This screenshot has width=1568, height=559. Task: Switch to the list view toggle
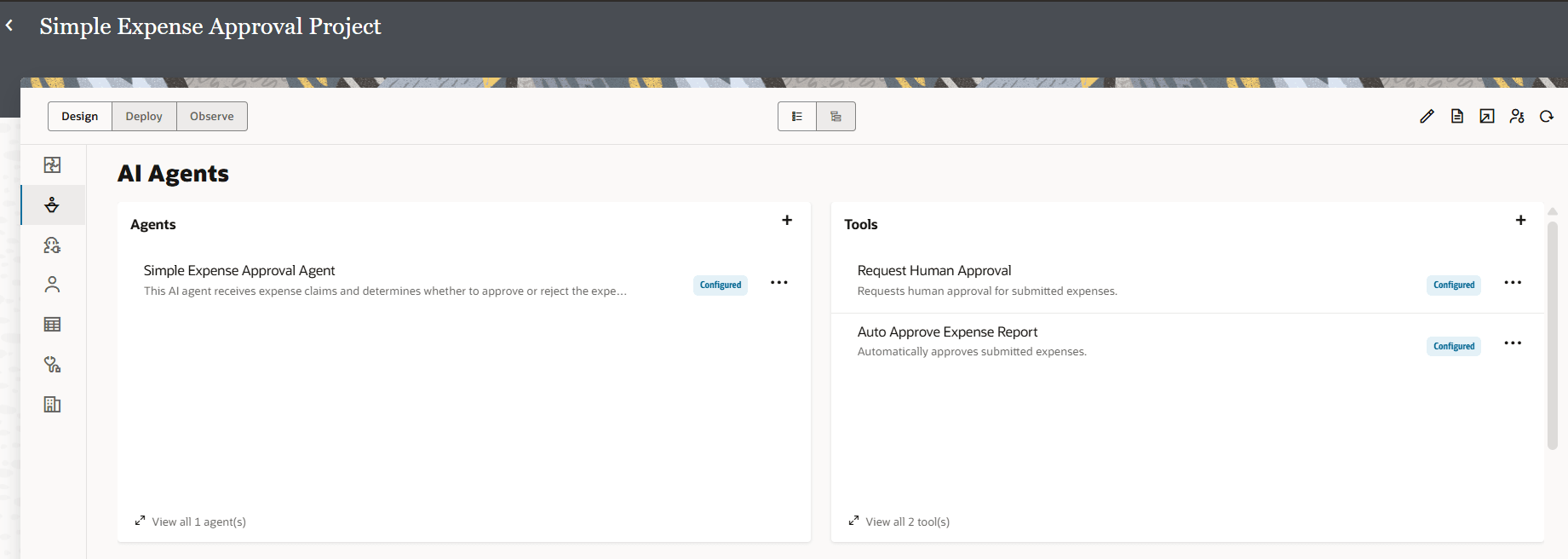797,117
